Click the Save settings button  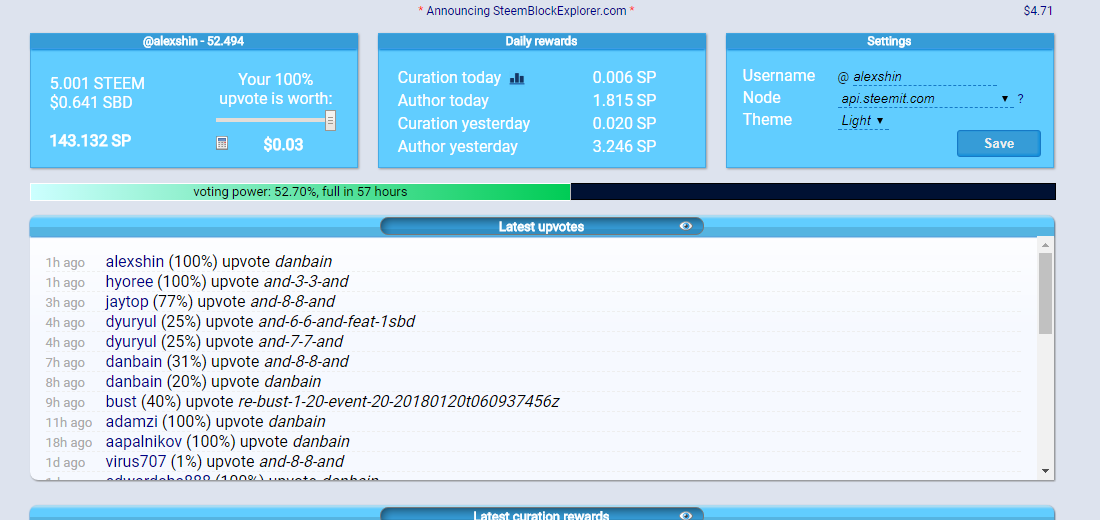[x=998, y=143]
